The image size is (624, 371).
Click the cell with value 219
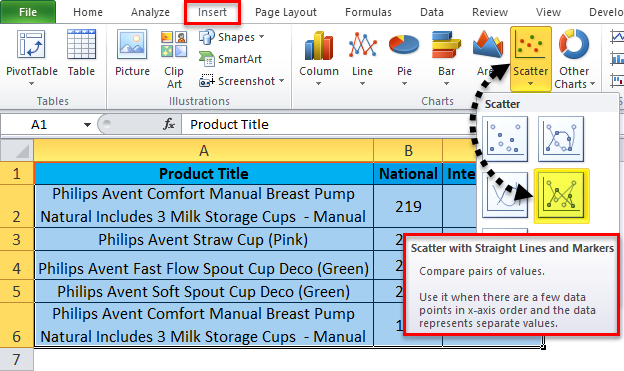408,206
